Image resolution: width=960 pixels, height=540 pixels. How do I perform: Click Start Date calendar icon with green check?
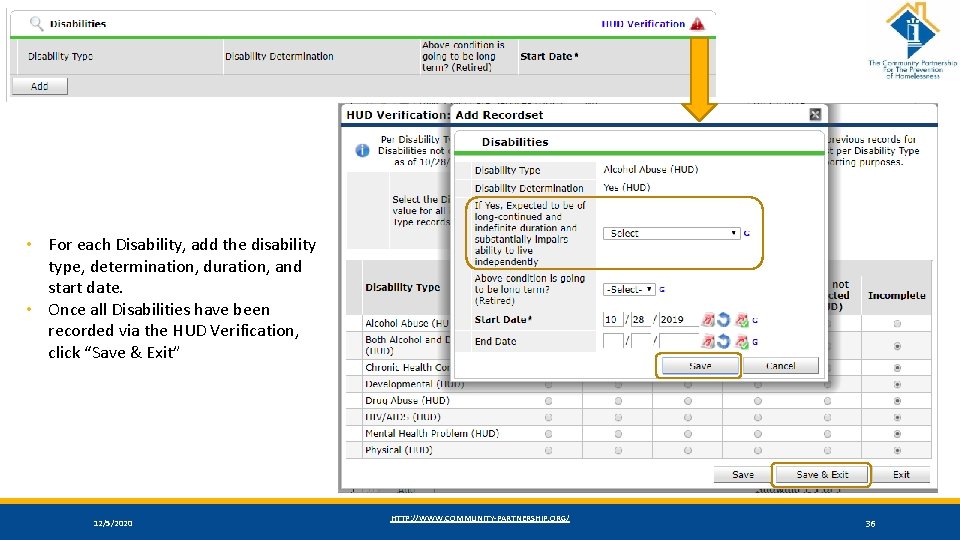741,320
